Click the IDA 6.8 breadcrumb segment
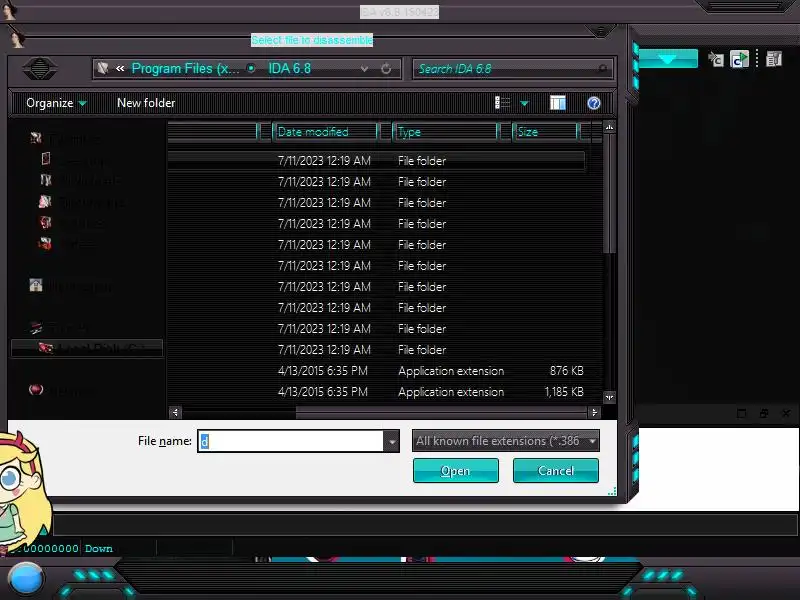Viewport: 800px width, 600px height. 289,68
